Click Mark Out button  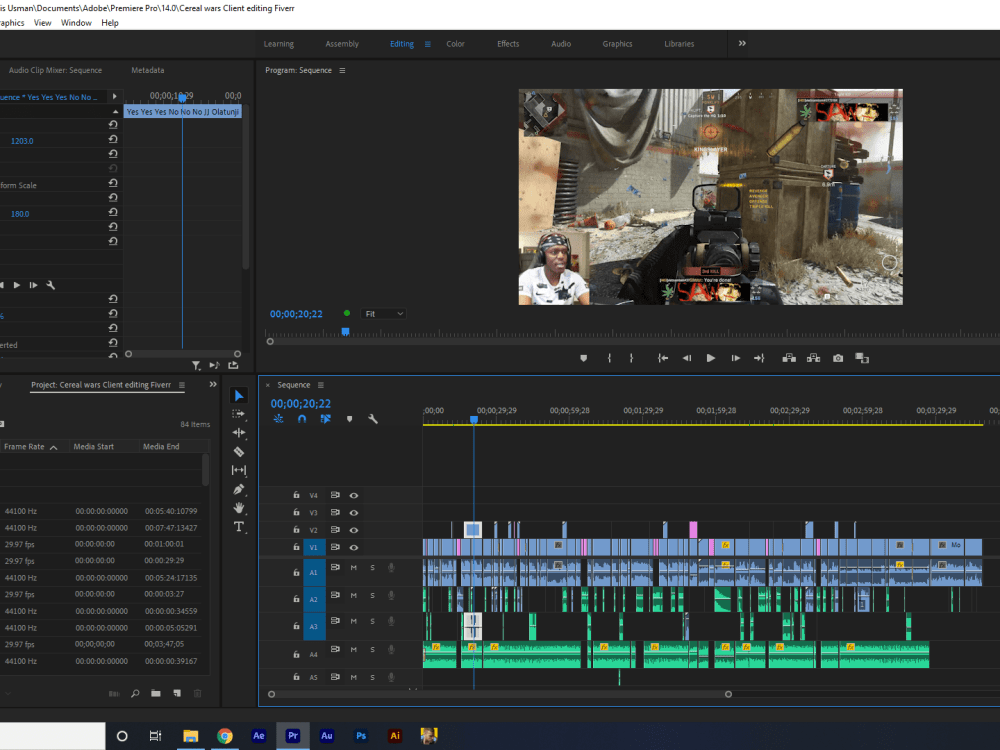(x=631, y=358)
